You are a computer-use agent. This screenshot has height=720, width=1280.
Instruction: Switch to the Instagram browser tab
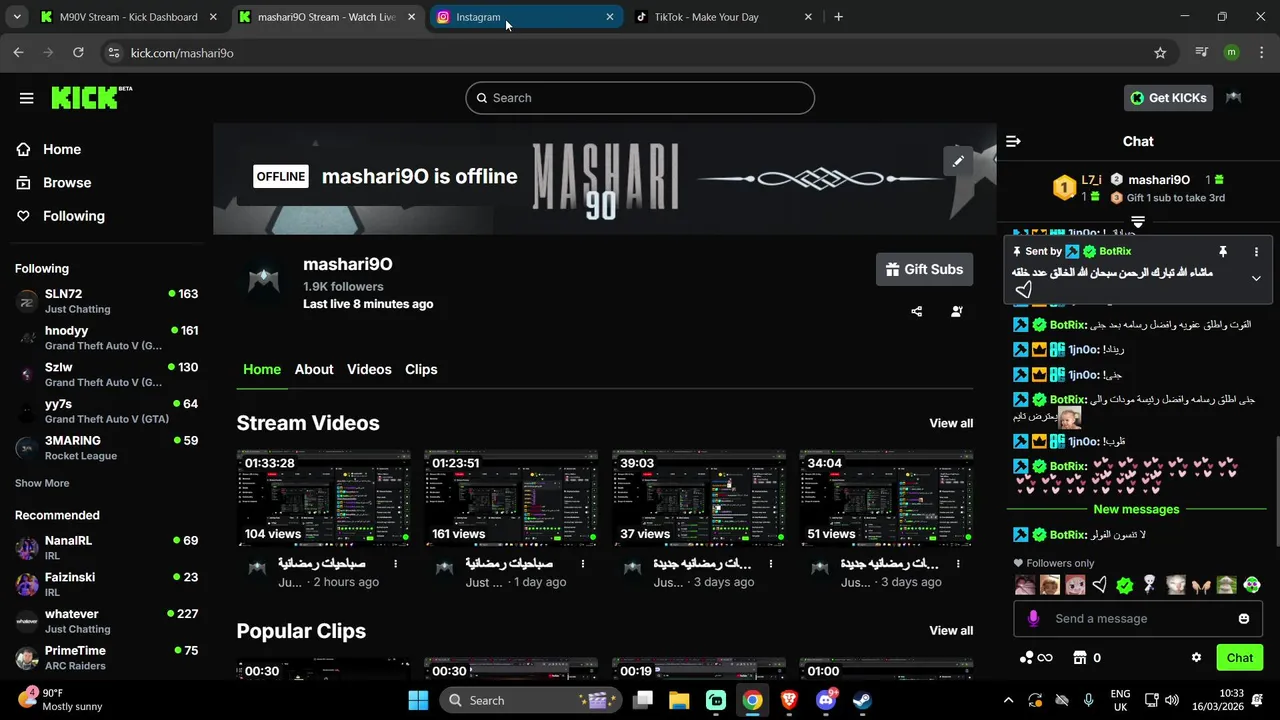pos(526,17)
